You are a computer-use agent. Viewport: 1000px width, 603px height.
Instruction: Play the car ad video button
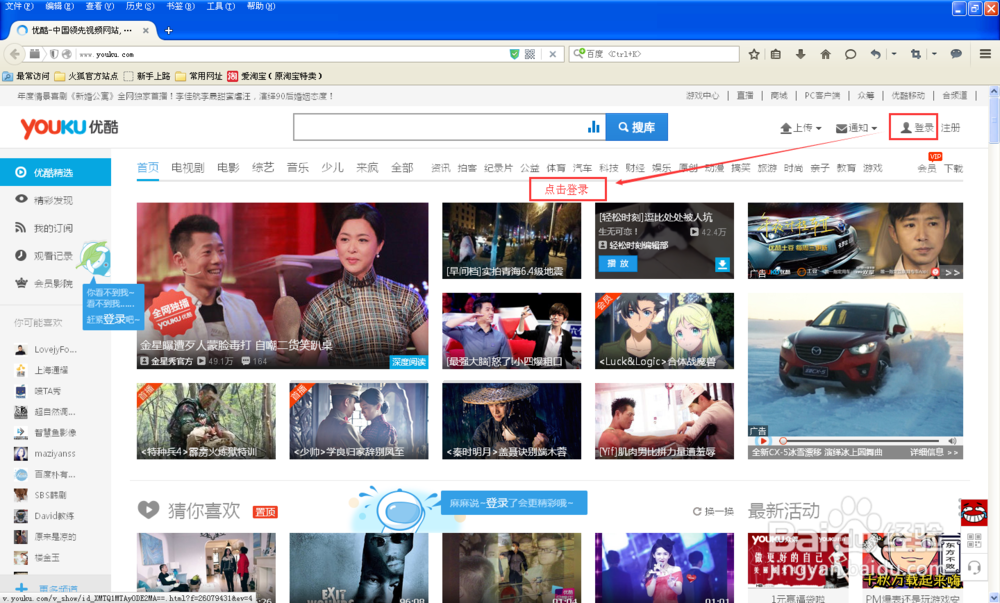[761, 440]
